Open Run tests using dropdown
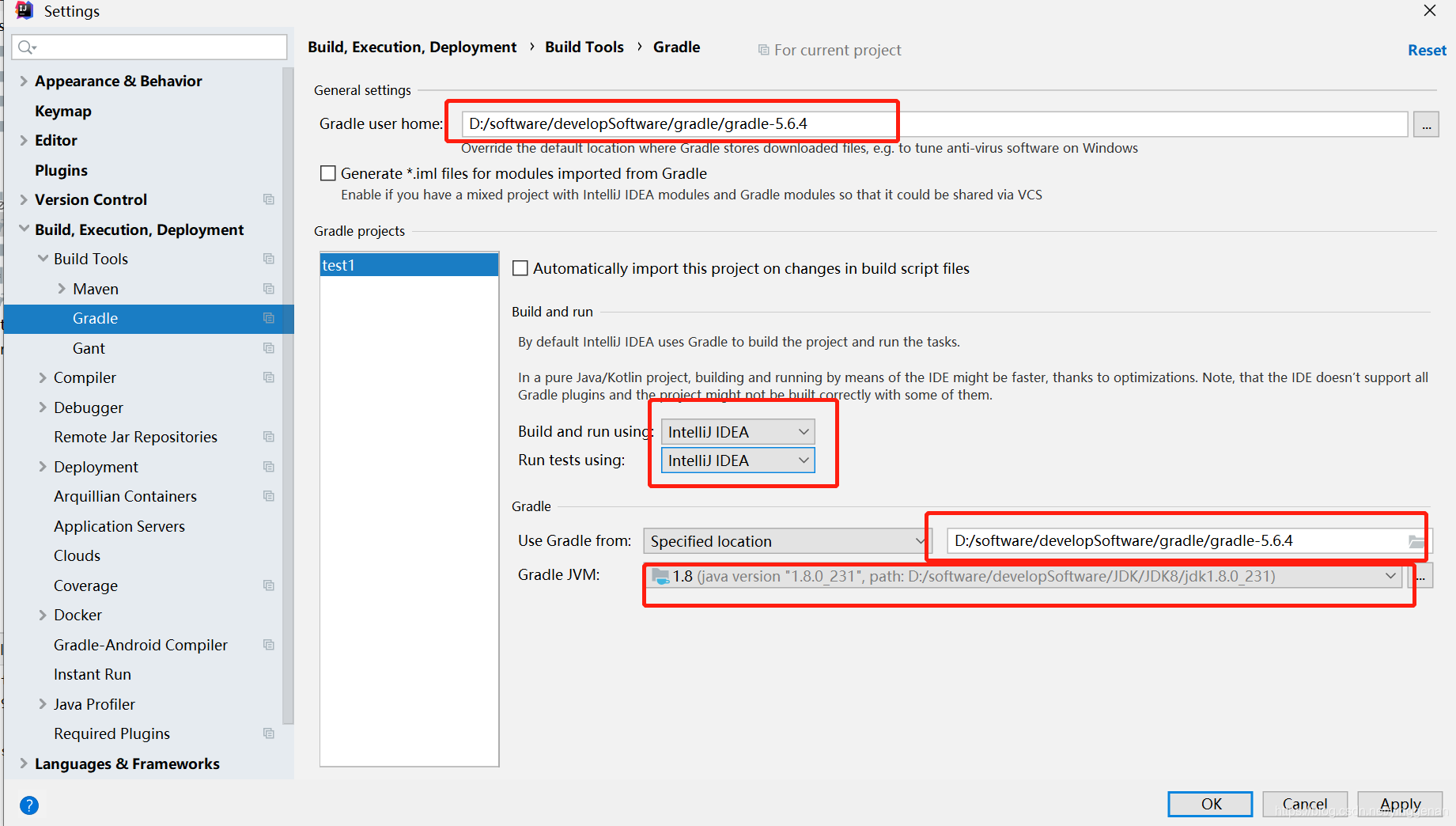This screenshot has width=1456, height=826. (737, 460)
